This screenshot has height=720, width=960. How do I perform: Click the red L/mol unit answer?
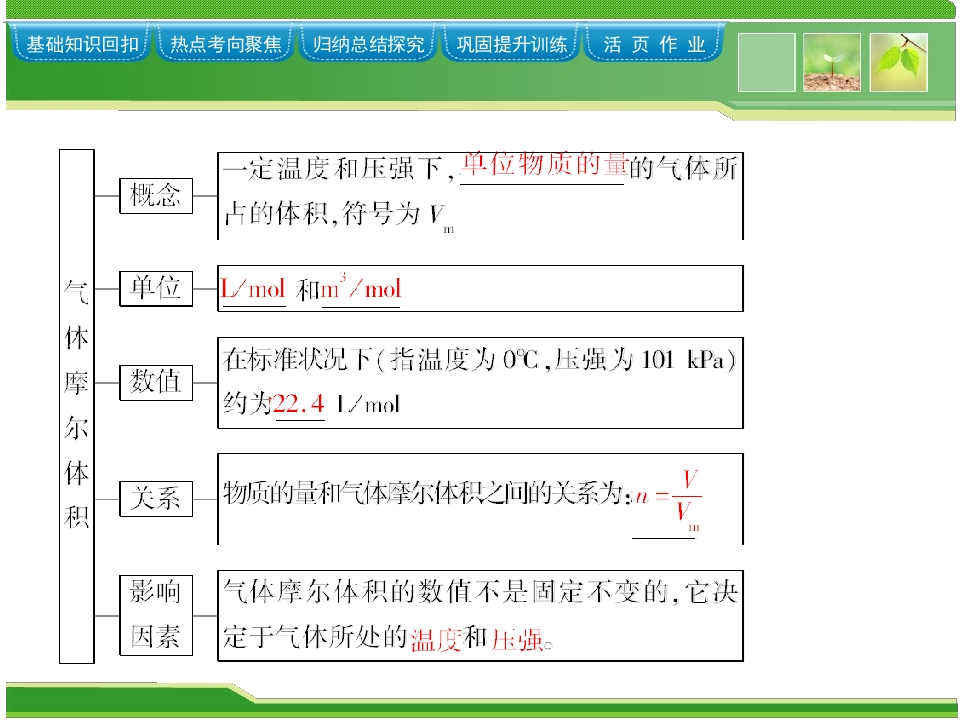coord(253,288)
